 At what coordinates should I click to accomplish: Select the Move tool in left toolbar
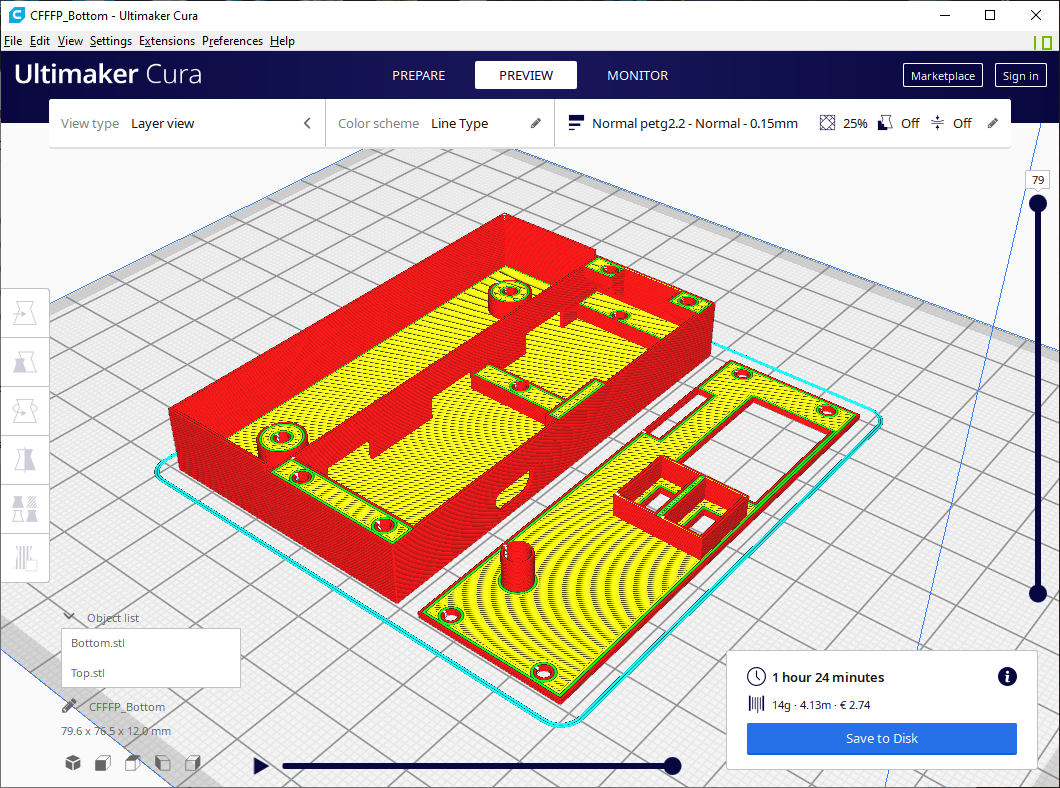[25, 313]
